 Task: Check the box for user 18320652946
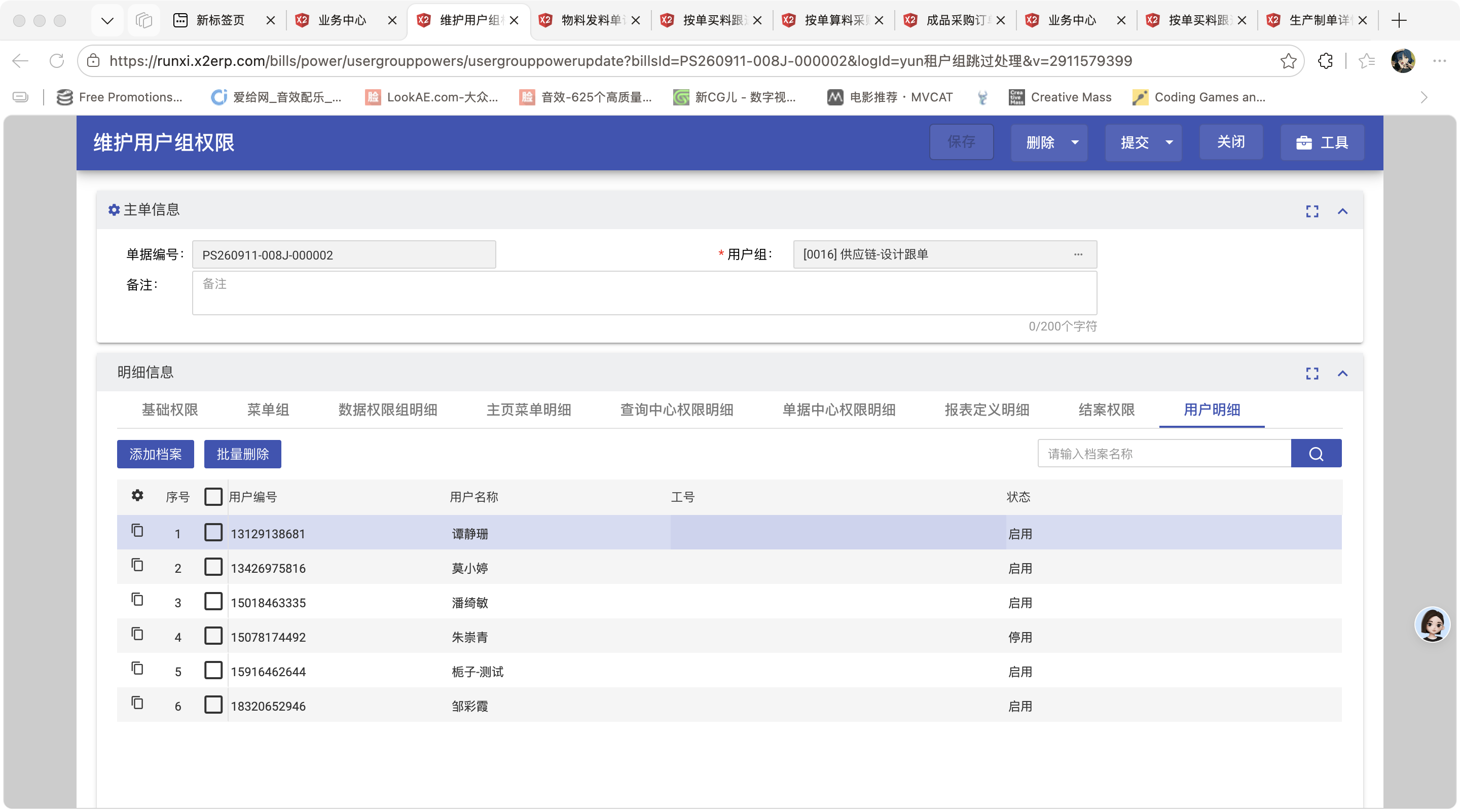pyautogui.click(x=213, y=706)
